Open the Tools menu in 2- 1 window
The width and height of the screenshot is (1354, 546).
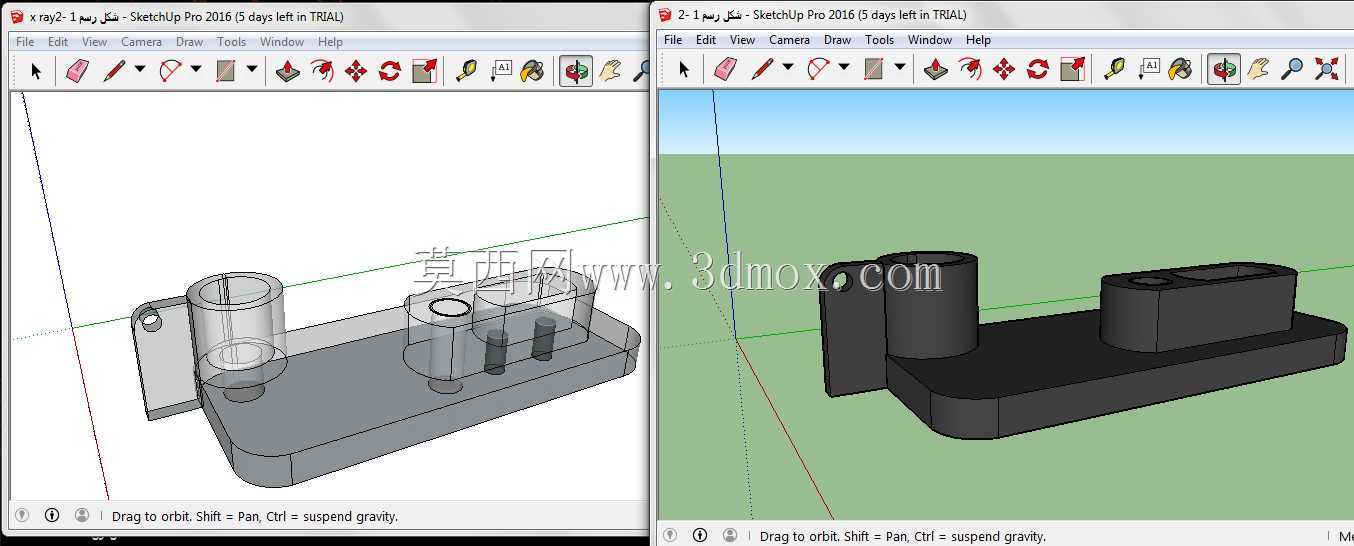[x=879, y=40]
